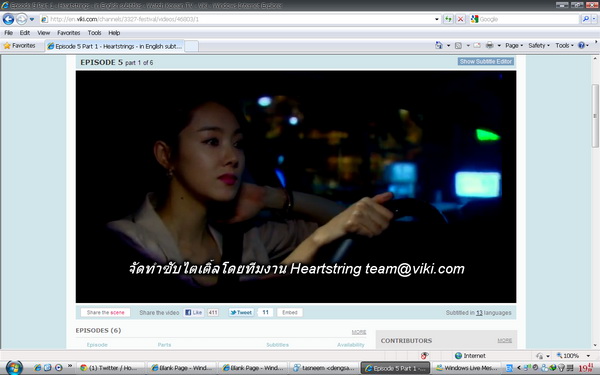Screen dimensions: 600x375
Task: Switch to the first Blank Page taskbar window
Action: coord(183,368)
